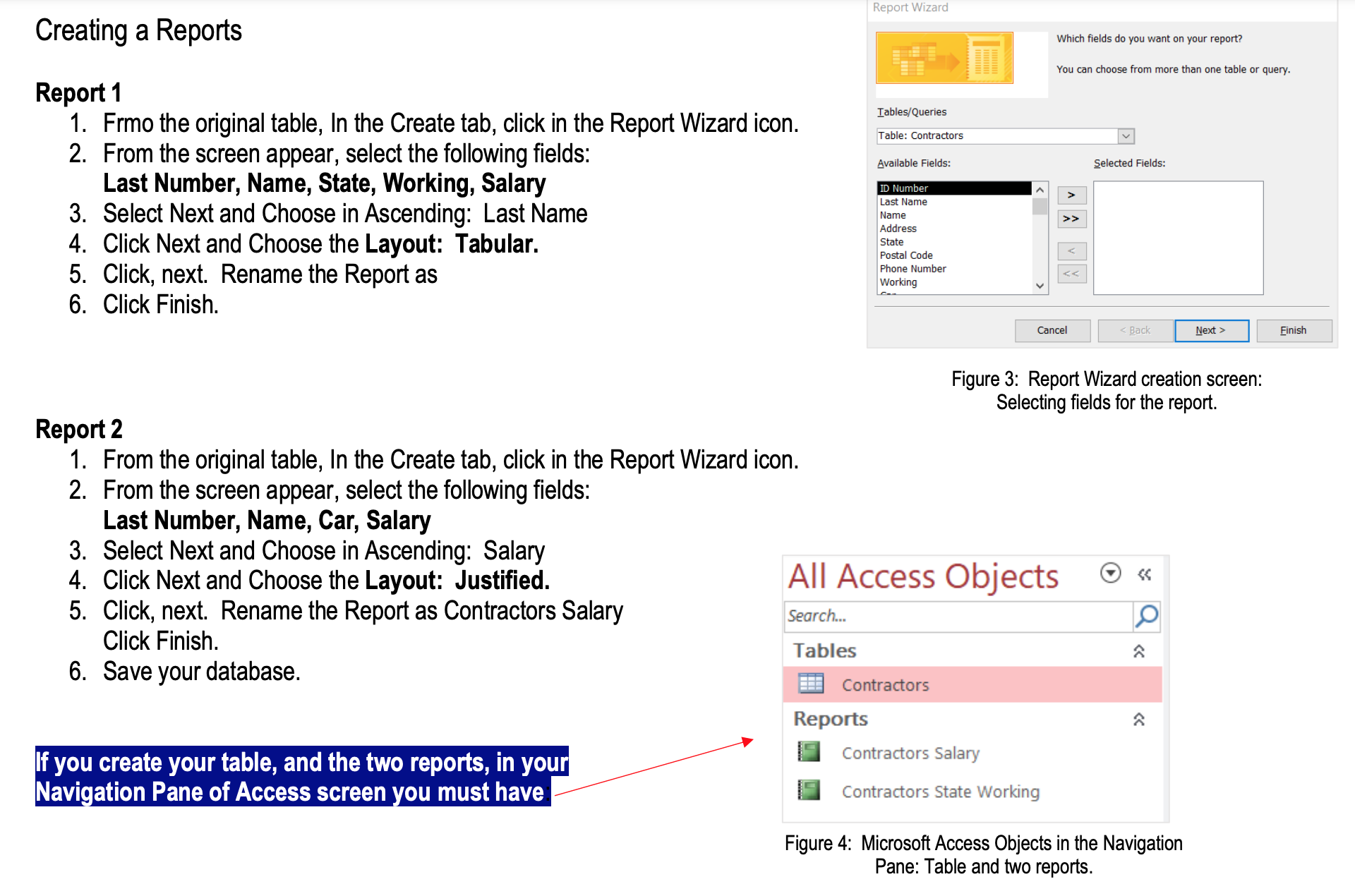Click the search magnifier icon

(1146, 615)
